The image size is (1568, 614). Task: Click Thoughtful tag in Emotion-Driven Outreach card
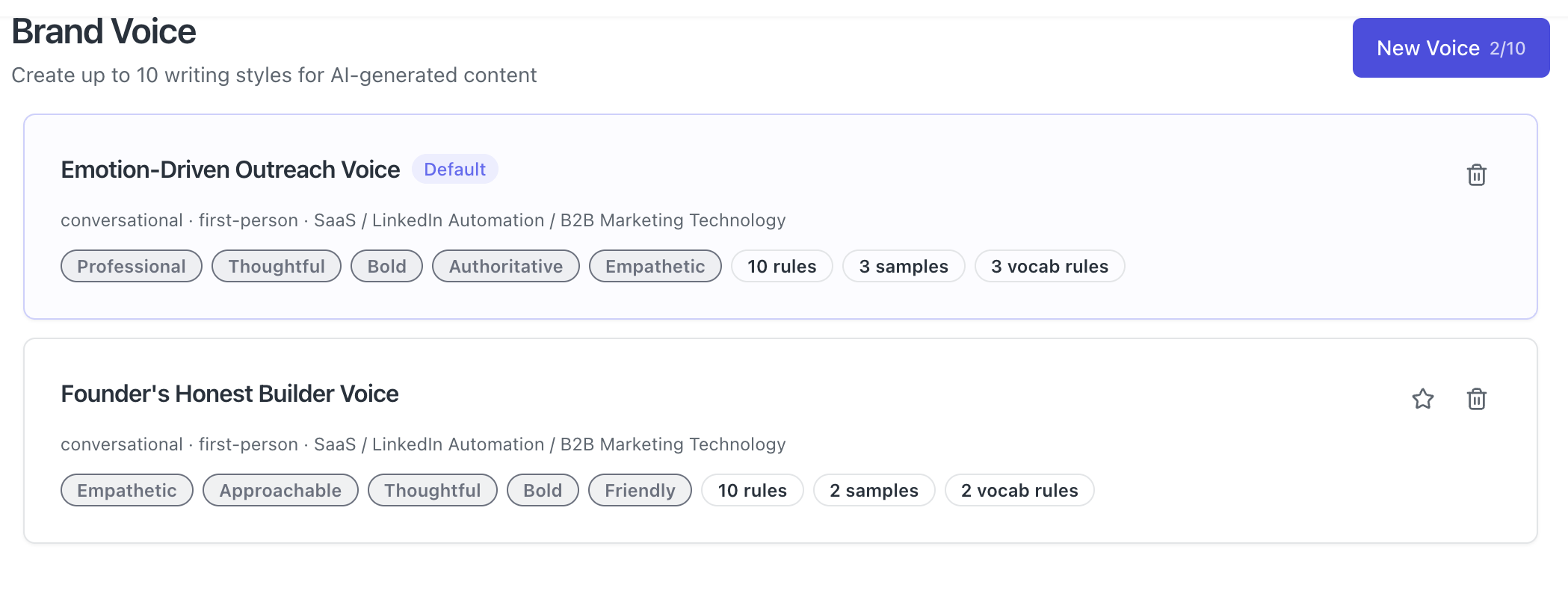276,267
